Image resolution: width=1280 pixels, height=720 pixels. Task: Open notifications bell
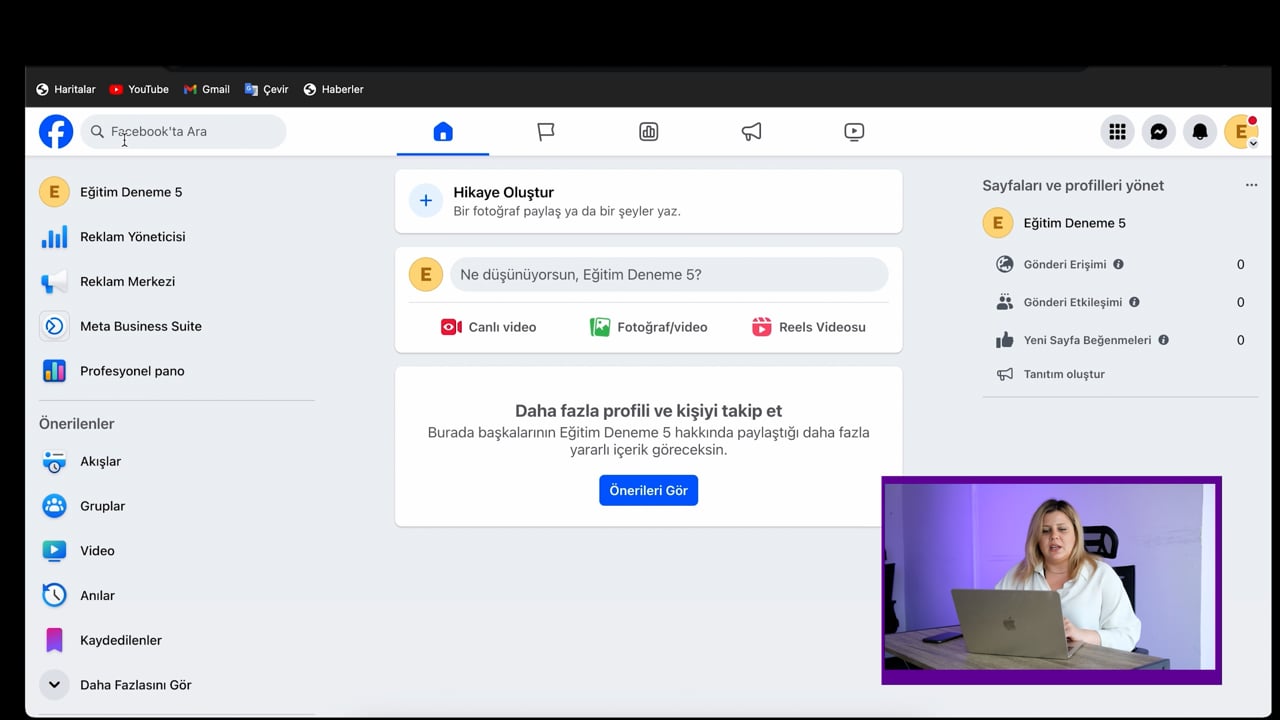pyautogui.click(x=1200, y=131)
